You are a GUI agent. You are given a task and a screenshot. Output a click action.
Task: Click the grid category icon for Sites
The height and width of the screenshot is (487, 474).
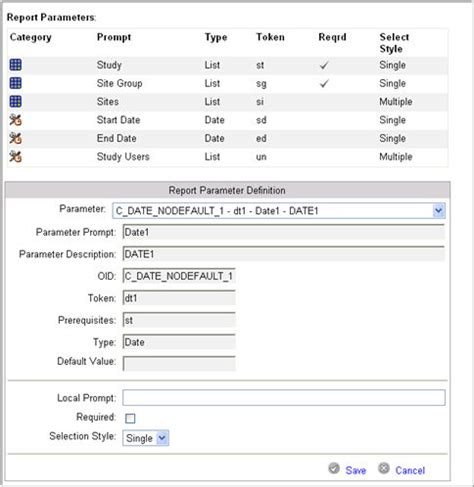[15, 101]
